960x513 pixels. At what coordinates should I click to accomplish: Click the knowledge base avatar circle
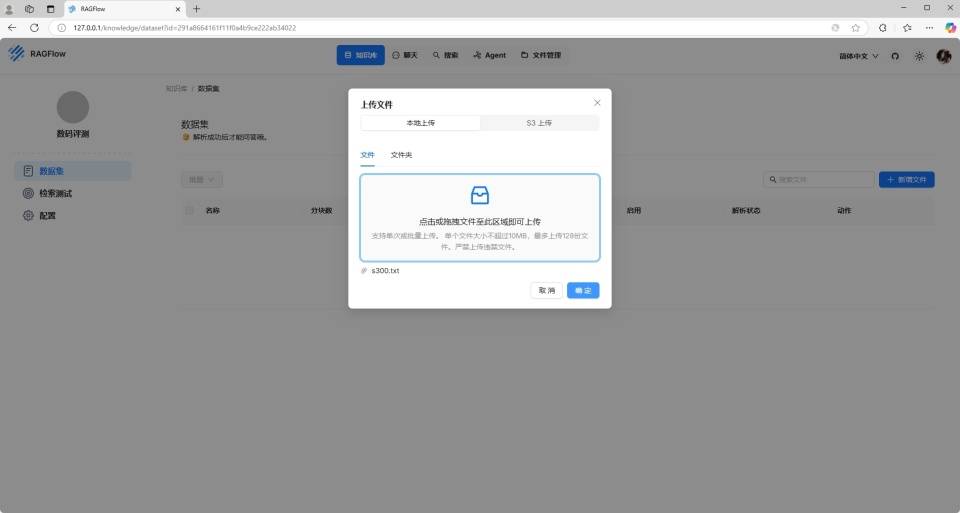(x=73, y=107)
